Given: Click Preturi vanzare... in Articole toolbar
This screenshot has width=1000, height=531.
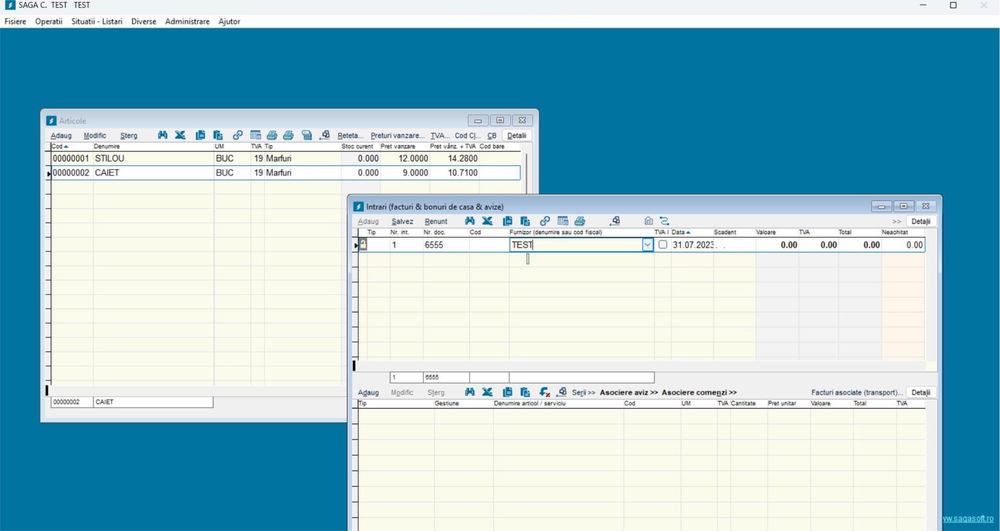Looking at the screenshot, I should (x=397, y=136).
